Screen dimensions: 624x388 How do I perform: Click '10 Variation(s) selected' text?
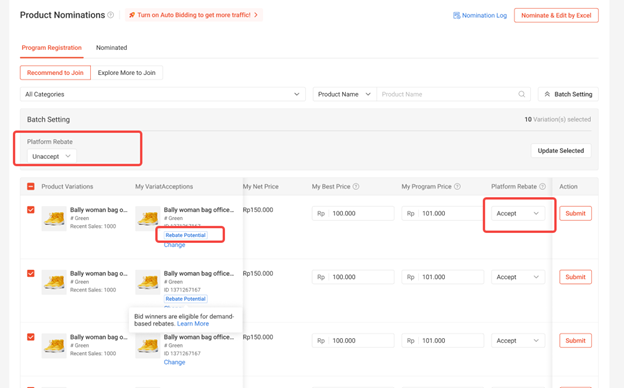pos(558,119)
